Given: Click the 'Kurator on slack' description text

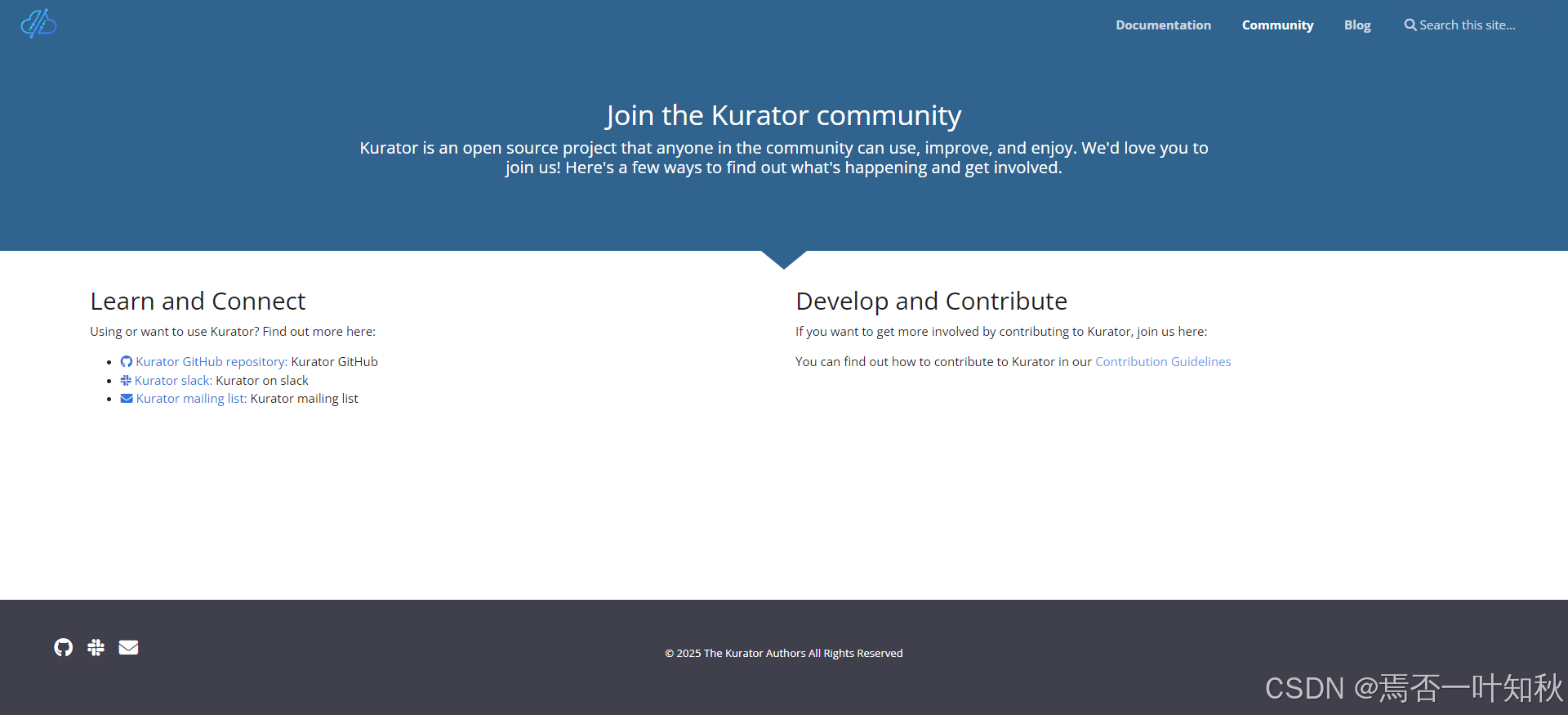Looking at the screenshot, I should pyautogui.click(x=262, y=381).
